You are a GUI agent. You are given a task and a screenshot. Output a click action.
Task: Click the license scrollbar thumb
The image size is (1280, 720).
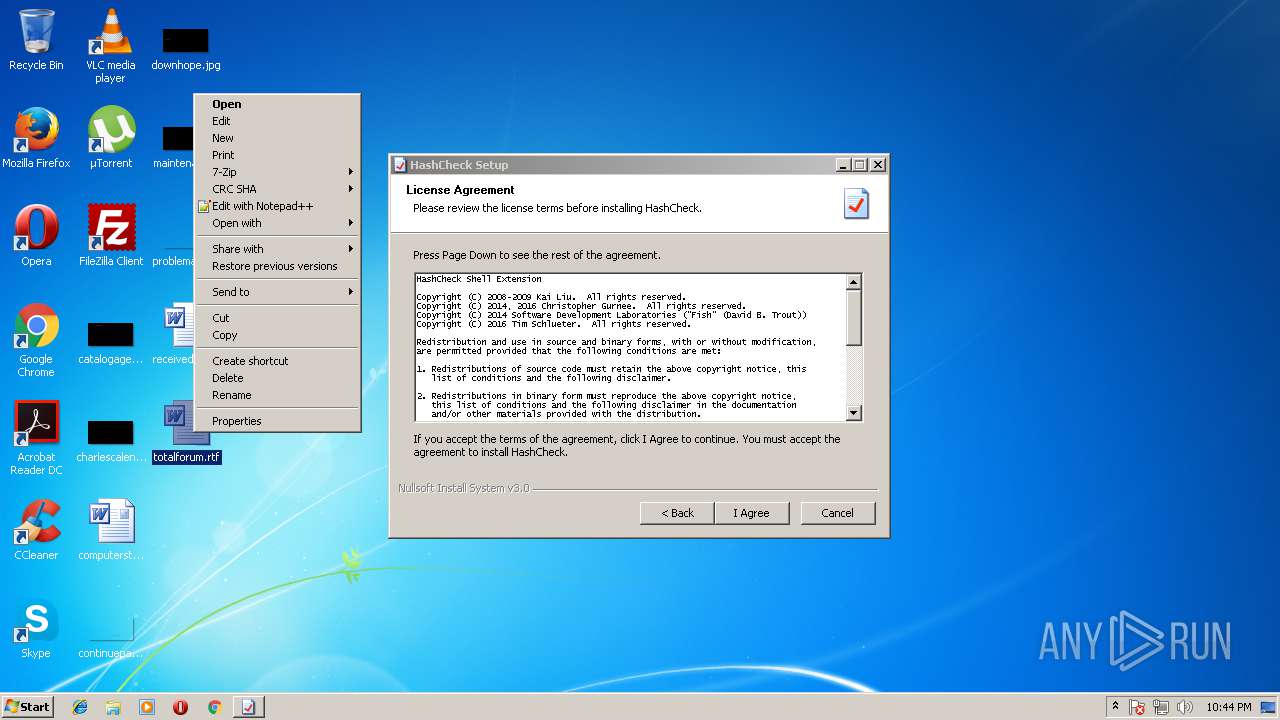[x=853, y=318]
